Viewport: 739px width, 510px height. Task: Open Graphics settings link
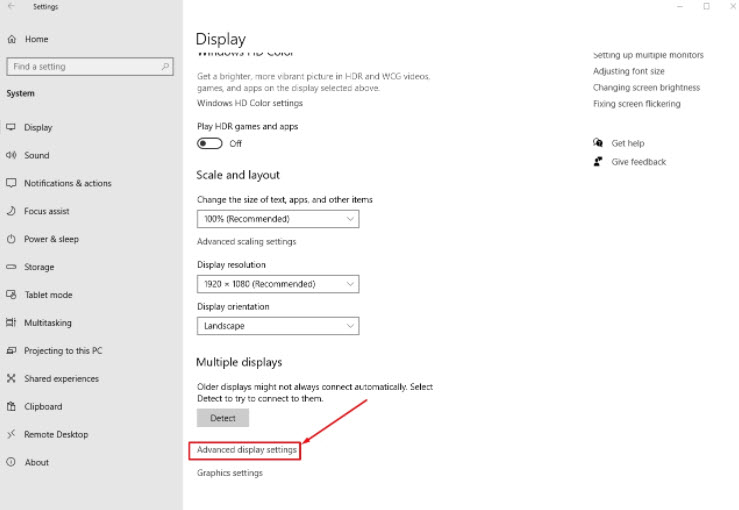pyautogui.click(x=230, y=473)
